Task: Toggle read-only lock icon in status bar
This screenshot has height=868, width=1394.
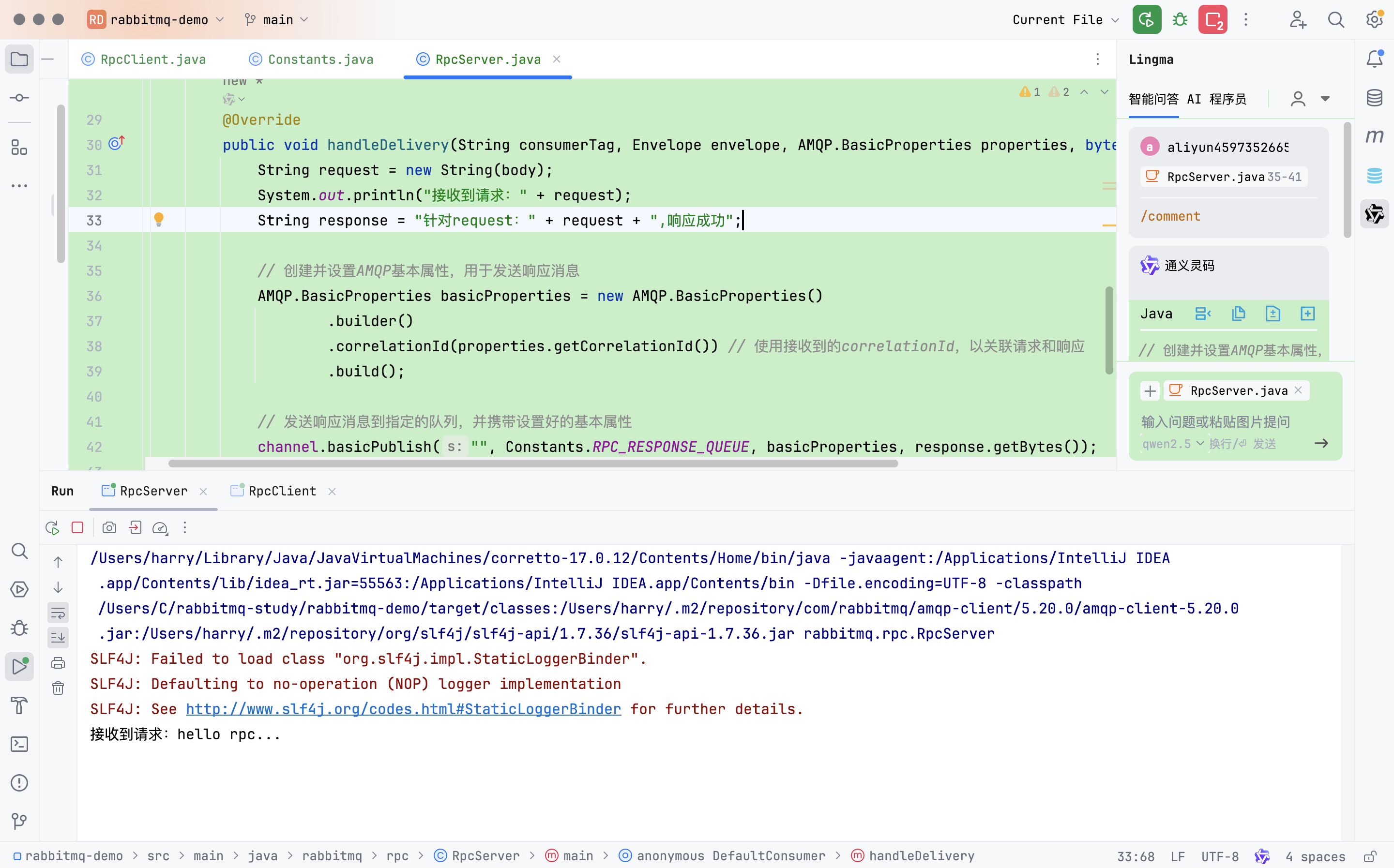Action: coord(1370,856)
